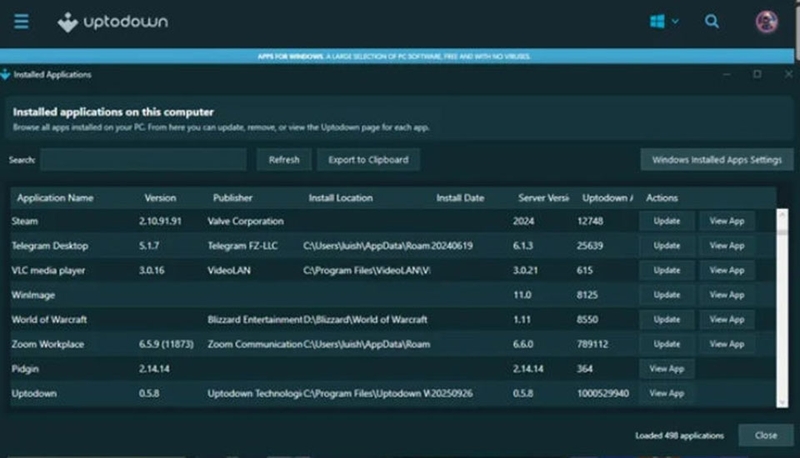Image resolution: width=800 pixels, height=458 pixels.
Task: Update Steam application
Action: point(667,221)
